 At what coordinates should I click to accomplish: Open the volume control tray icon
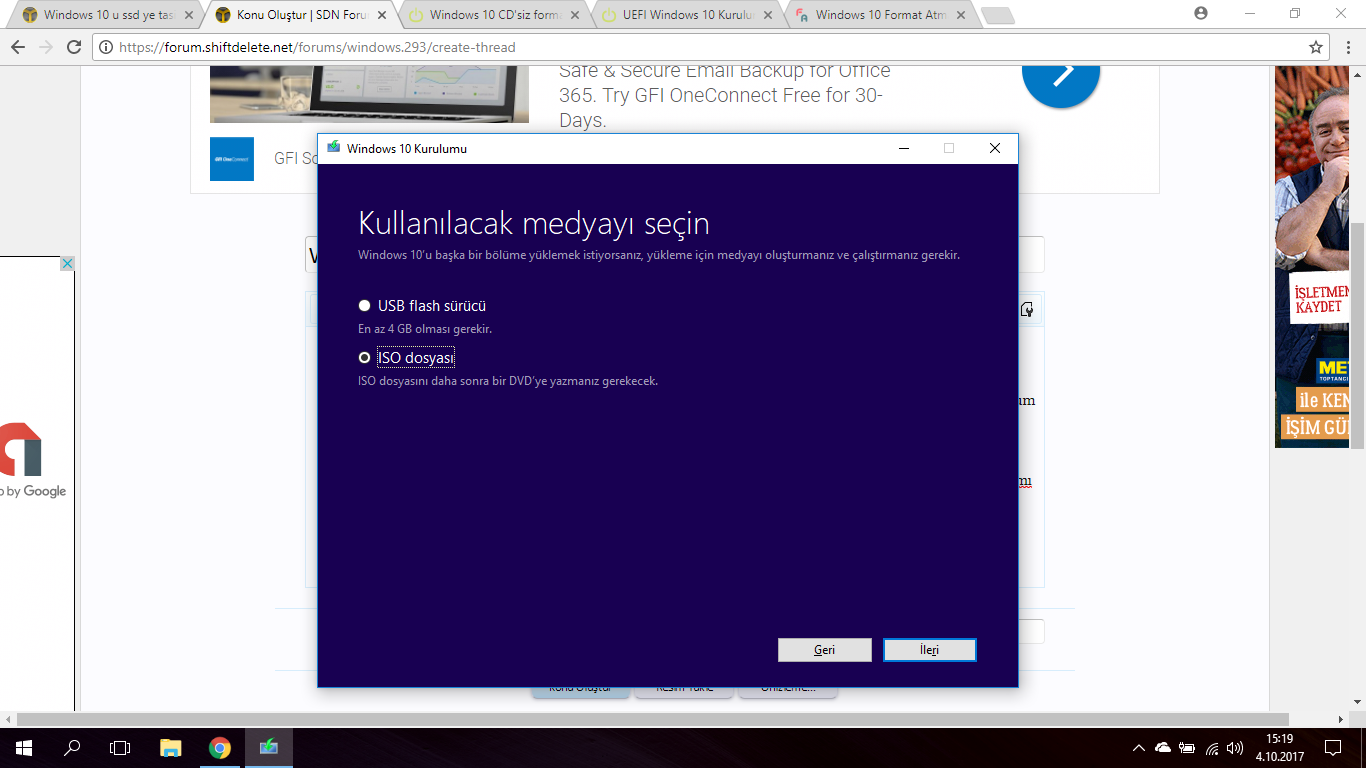pyautogui.click(x=1235, y=748)
